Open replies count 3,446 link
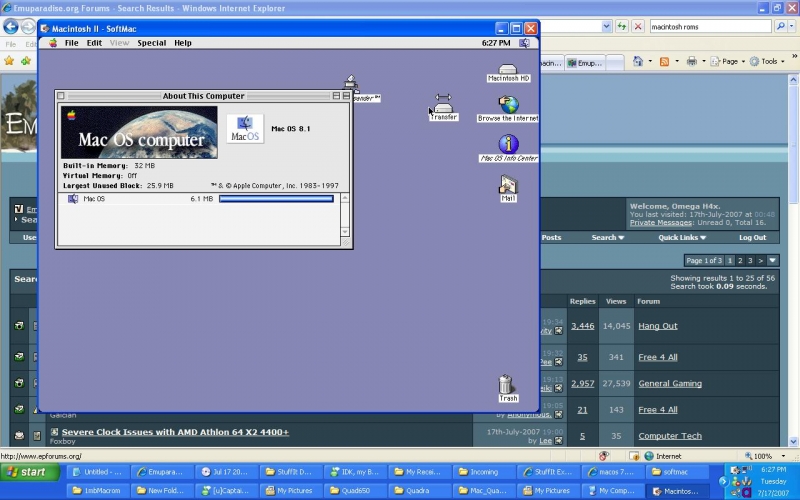This screenshot has height=500, width=800. click(x=582, y=326)
